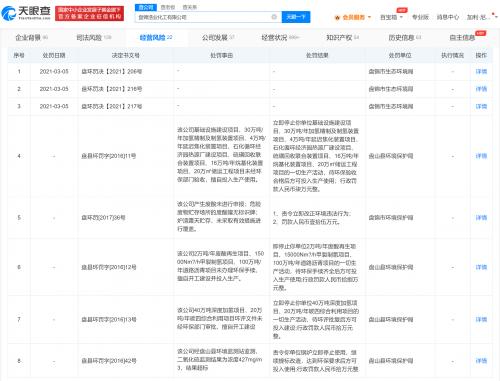
Task: Click the 决定书文号 column header
Action: (x=125, y=55)
